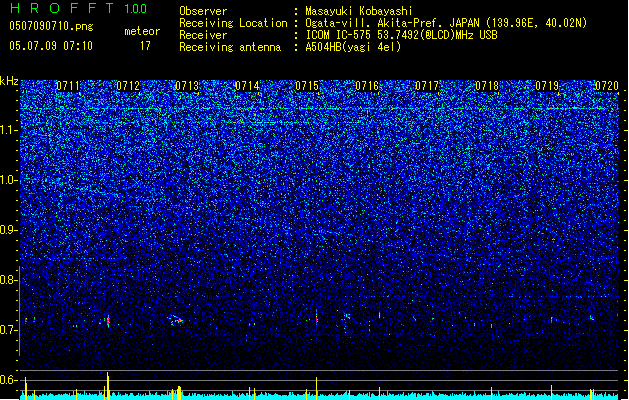This screenshot has width=629, height=400.
Task: Click the 0.8 frequency axis label
Action: [8, 280]
